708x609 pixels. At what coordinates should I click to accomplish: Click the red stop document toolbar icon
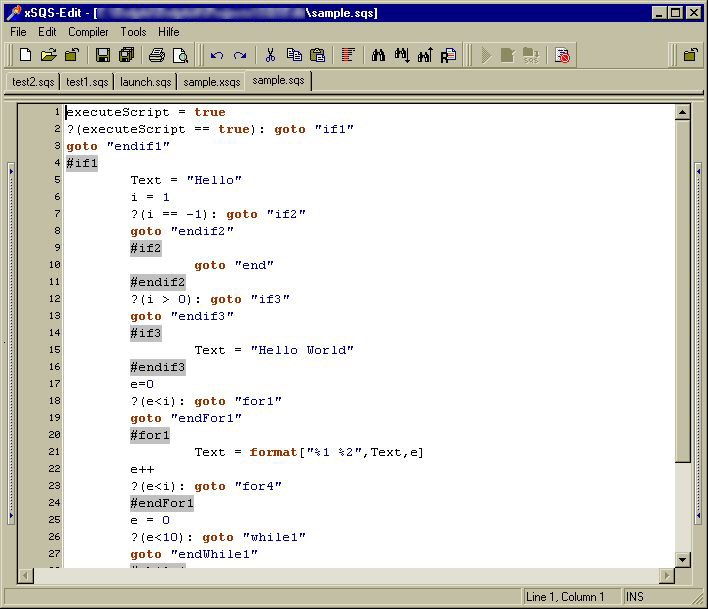(x=563, y=55)
